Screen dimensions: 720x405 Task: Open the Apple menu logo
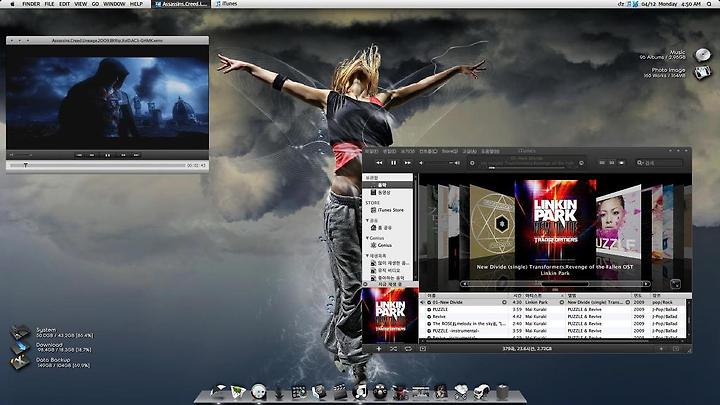[x=12, y=4]
